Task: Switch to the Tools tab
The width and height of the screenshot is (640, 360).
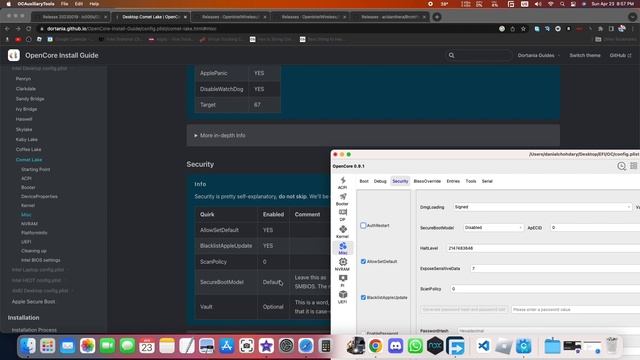Action: point(471,181)
